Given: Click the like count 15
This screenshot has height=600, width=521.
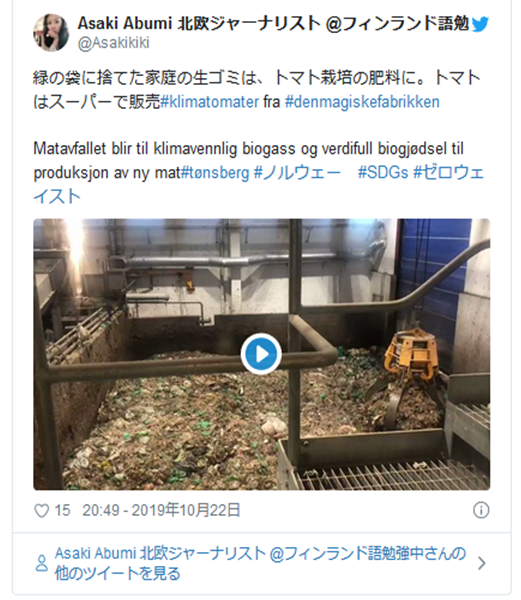Looking at the screenshot, I should point(62,510).
